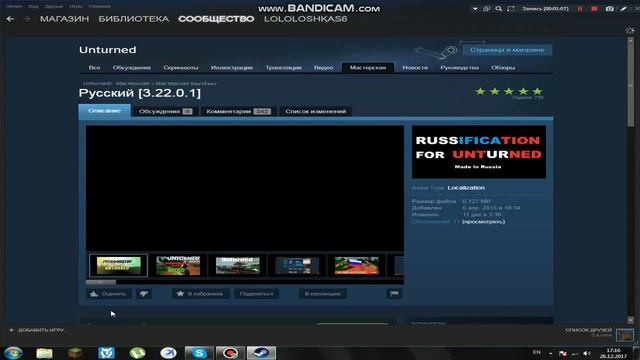Open the Вид menu

[33, 6]
